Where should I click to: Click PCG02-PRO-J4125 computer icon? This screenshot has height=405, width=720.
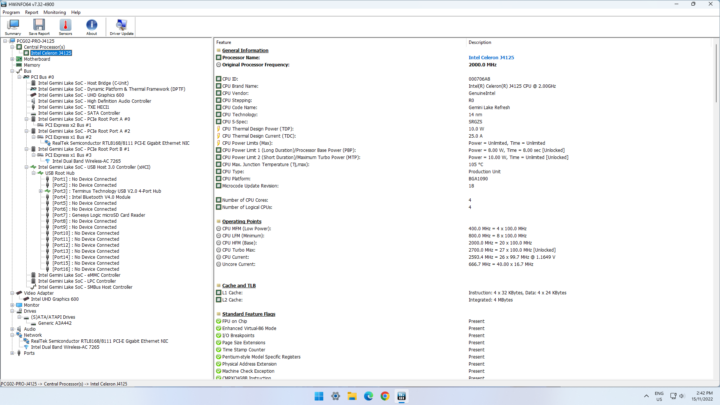point(12,41)
